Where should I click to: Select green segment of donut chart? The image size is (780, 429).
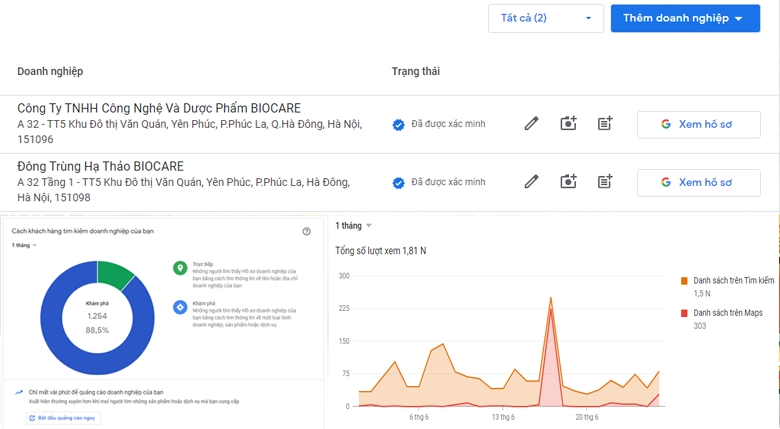point(114,275)
